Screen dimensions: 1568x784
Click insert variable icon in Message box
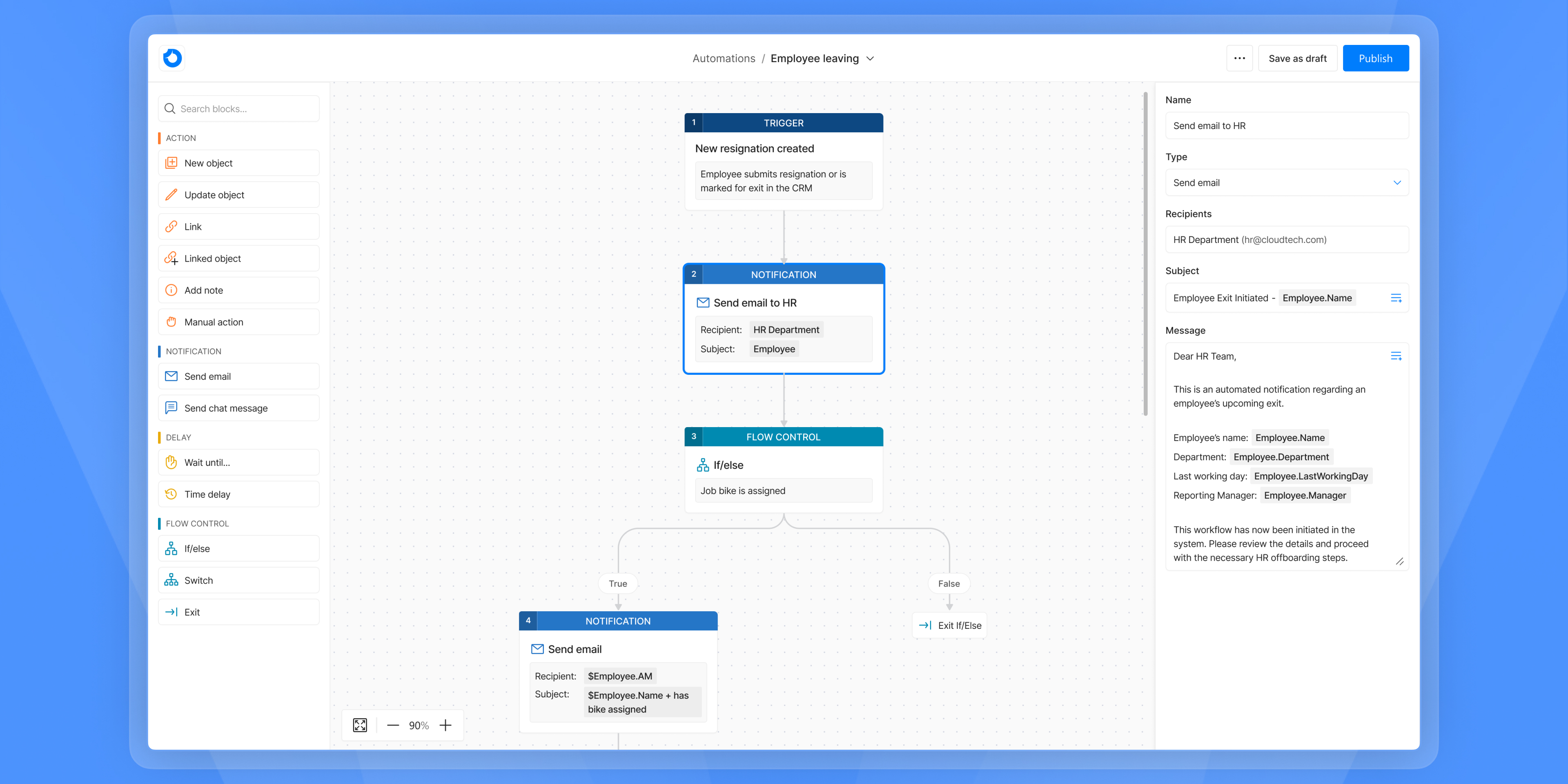1396,356
